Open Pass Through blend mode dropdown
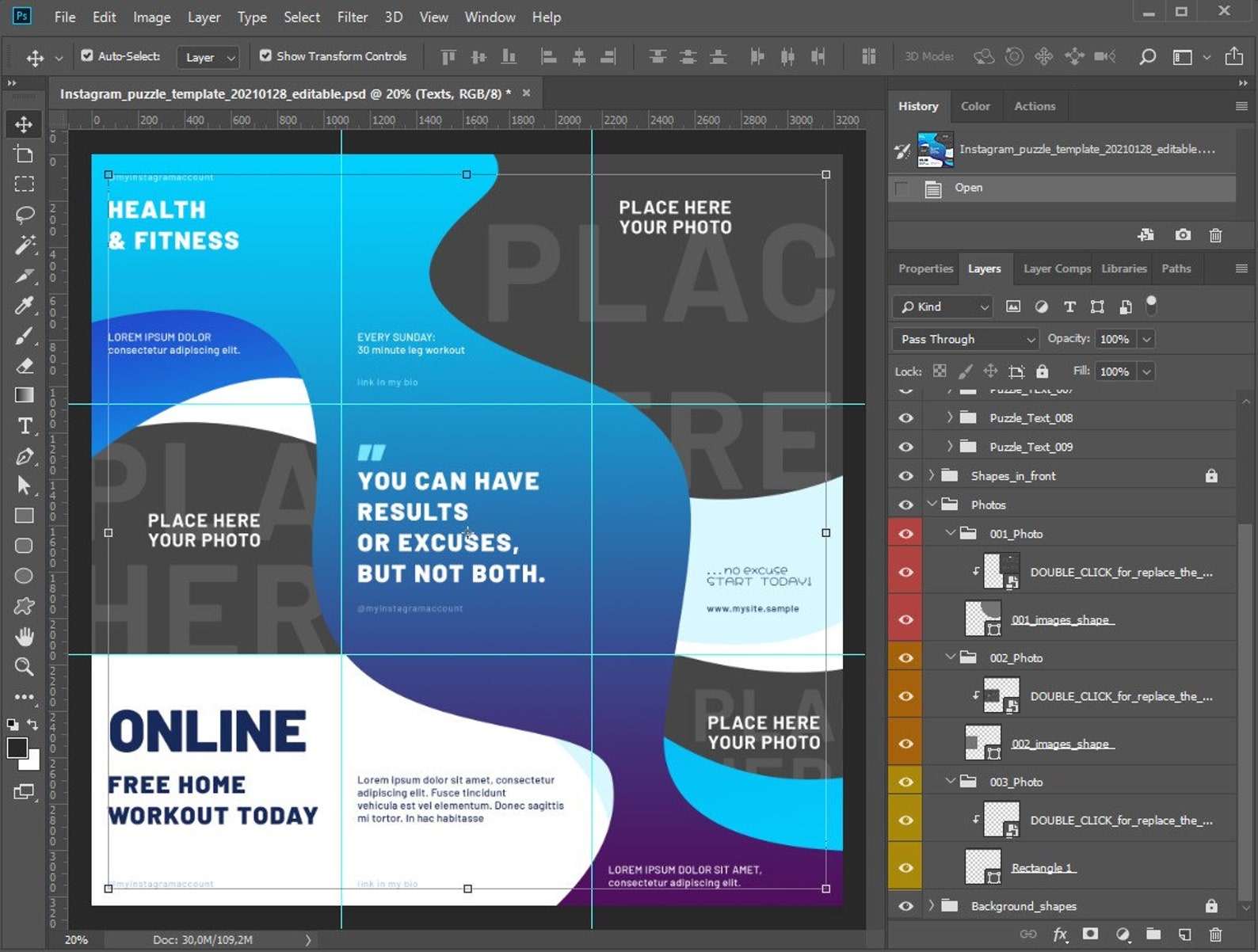 (x=965, y=339)
